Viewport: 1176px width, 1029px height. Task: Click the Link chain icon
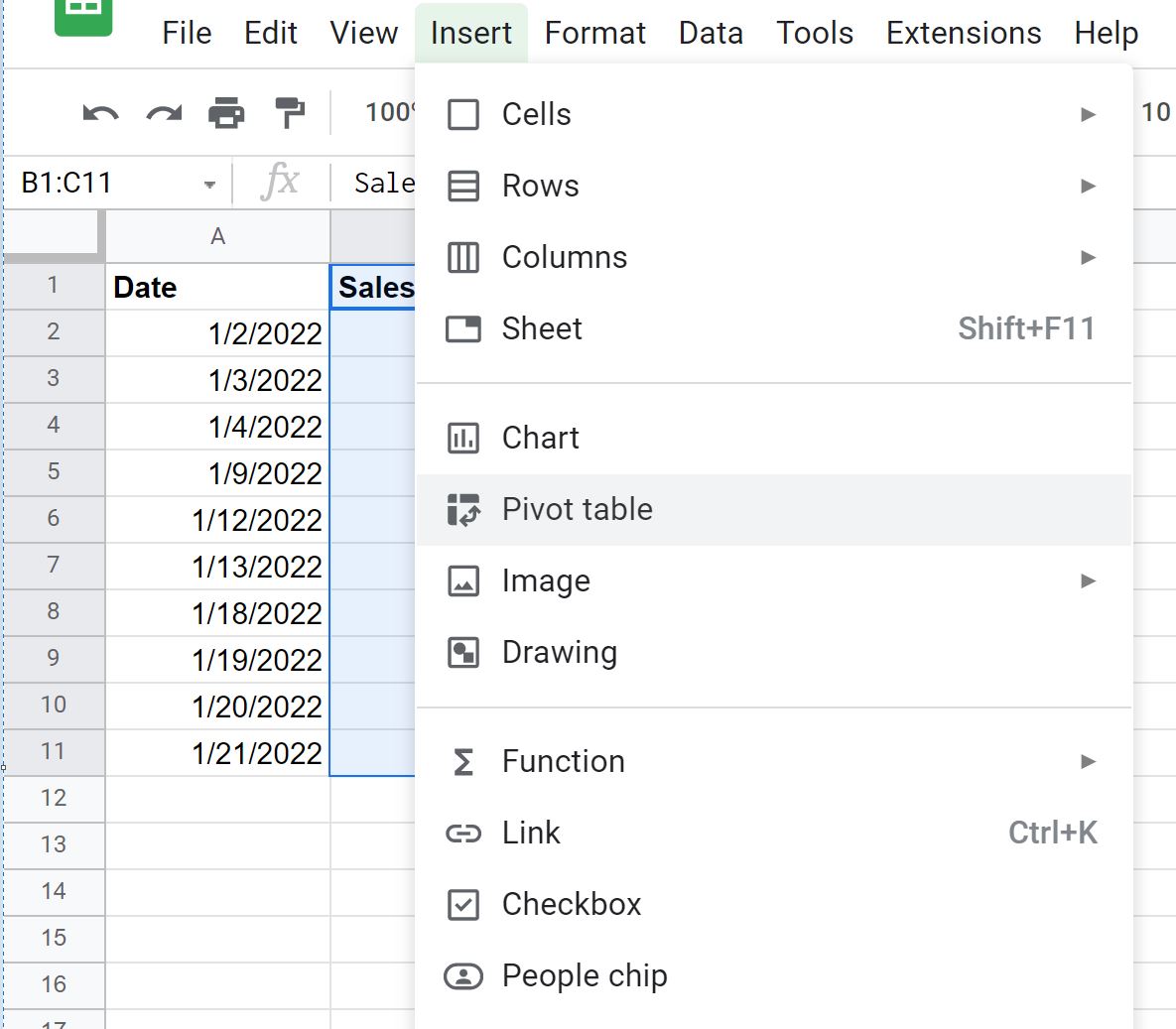pos(462,834)
